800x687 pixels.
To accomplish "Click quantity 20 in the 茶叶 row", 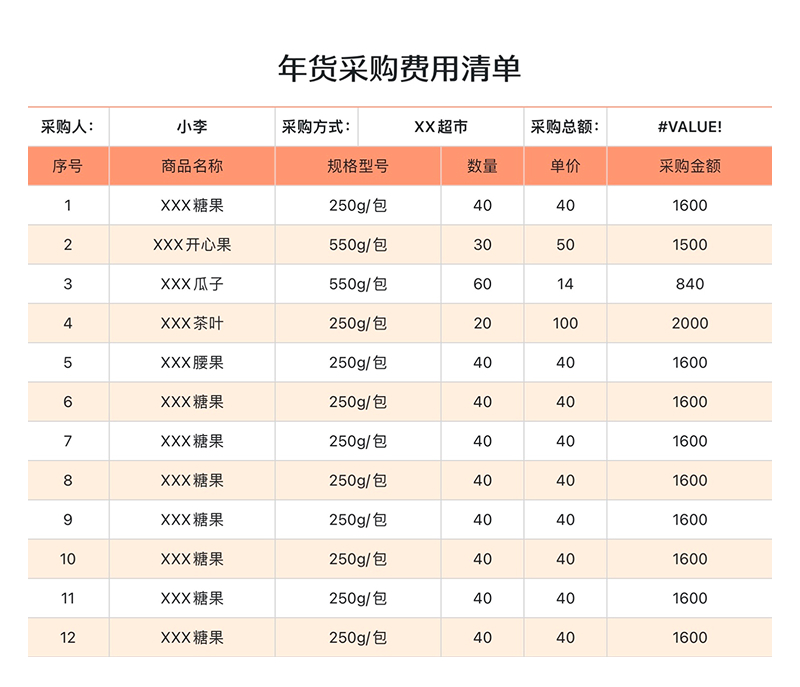I will pyautogui.click(x=482, y=323).
